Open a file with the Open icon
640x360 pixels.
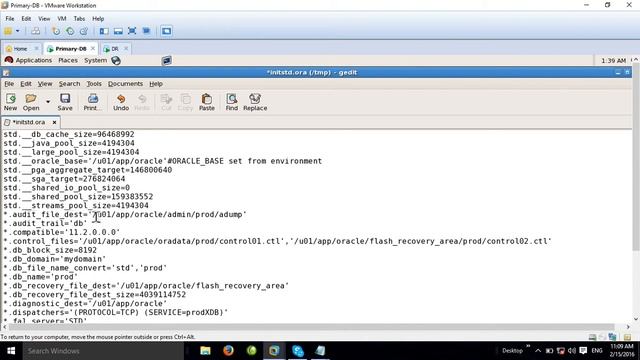click(x=31, y=102)
